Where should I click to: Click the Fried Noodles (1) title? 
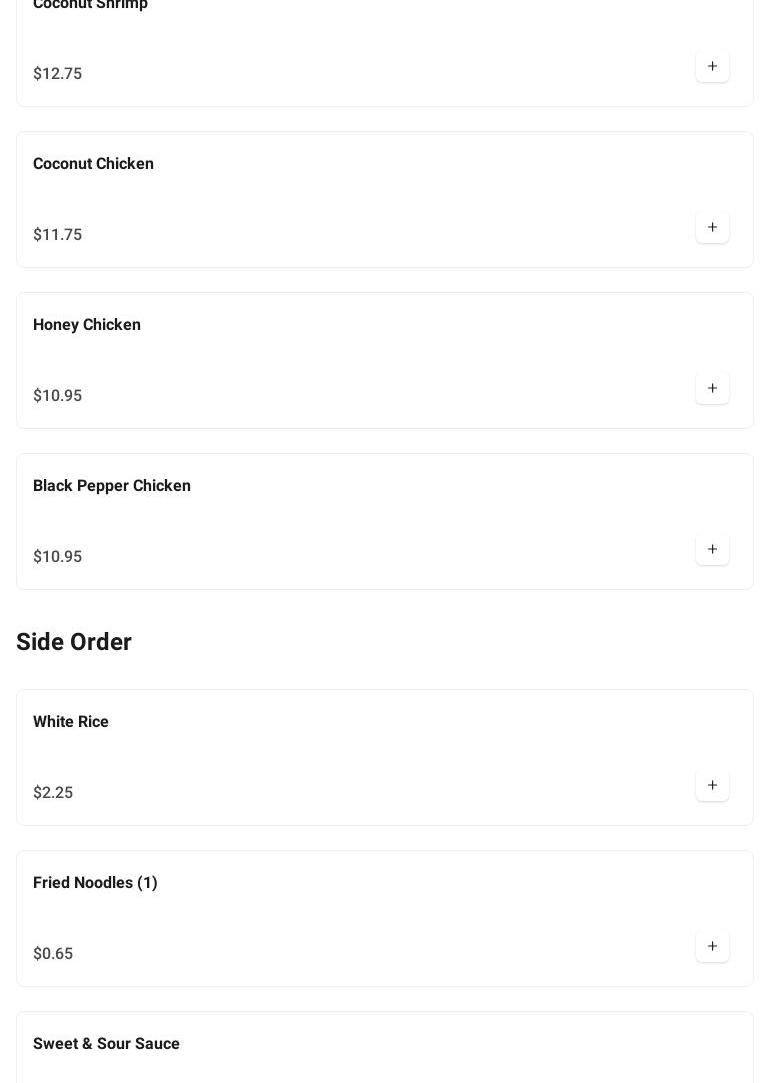point(95,883)
